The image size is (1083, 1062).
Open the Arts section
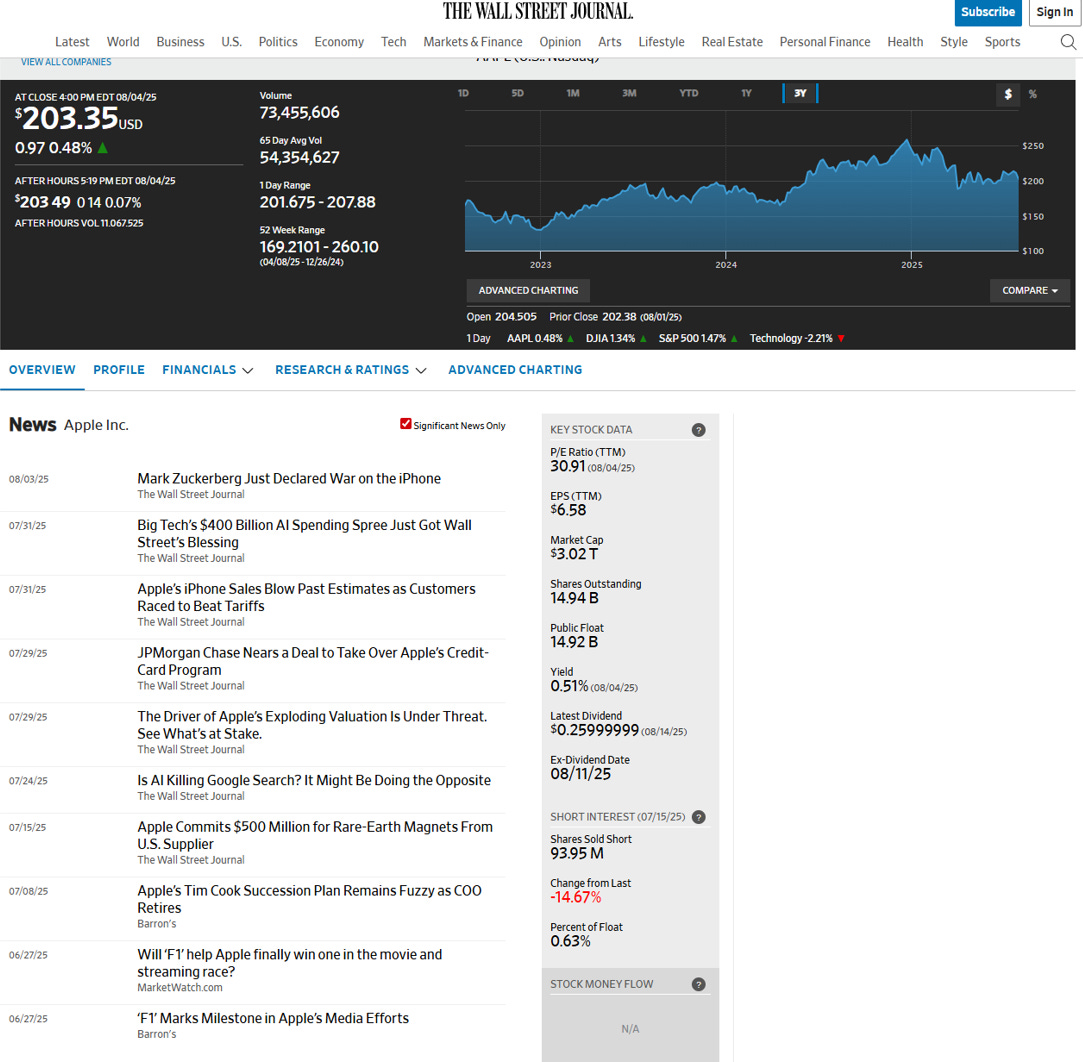[610, 42]
